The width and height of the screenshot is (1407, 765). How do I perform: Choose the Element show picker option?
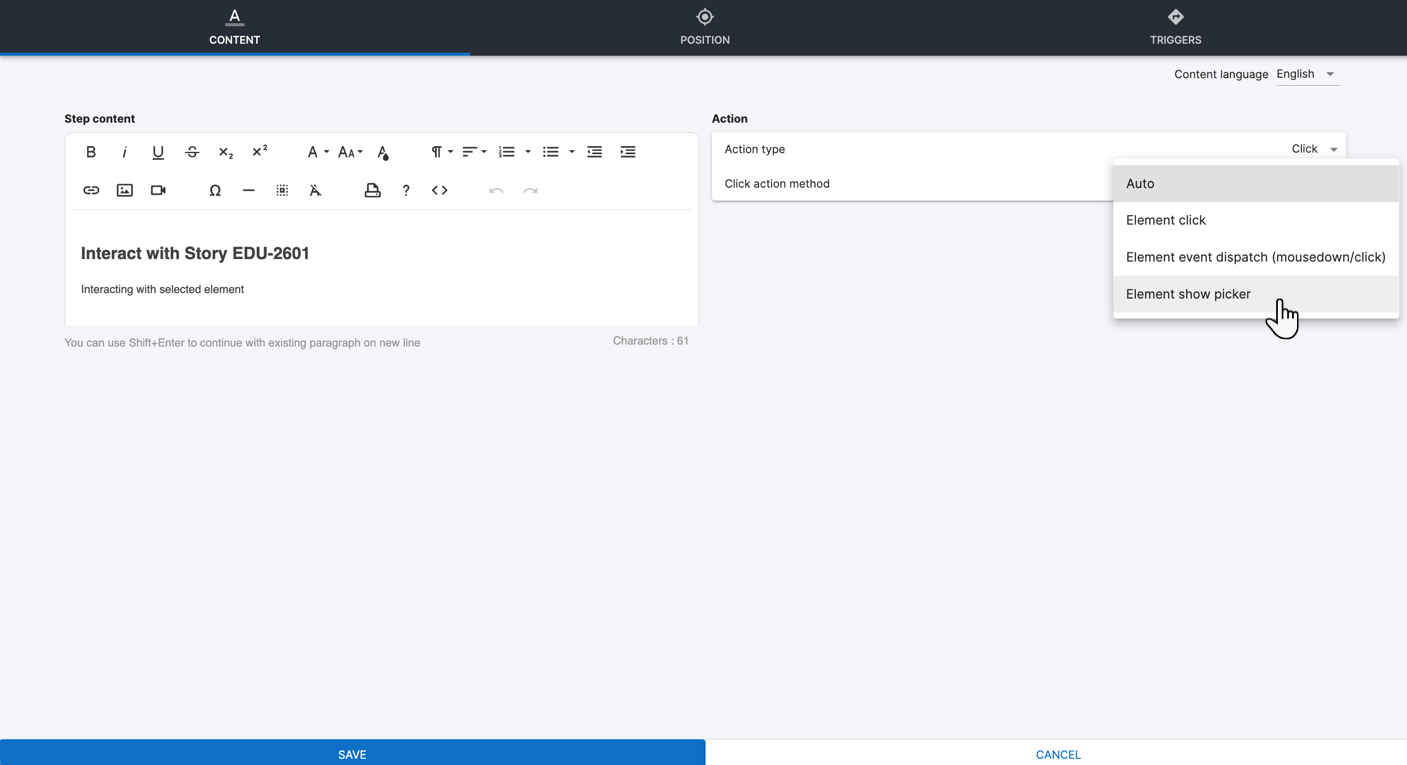[1188, 294]
